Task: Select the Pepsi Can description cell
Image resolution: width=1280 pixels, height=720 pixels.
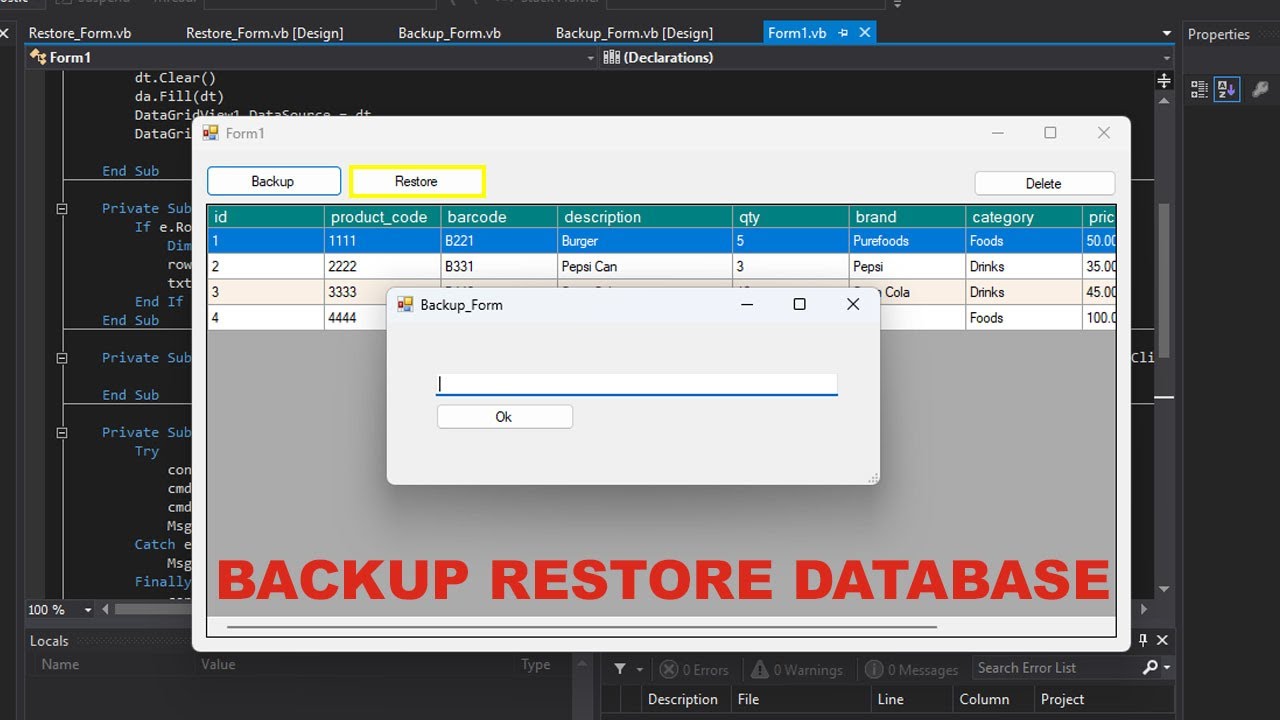Action: click(x=645, y=267)
